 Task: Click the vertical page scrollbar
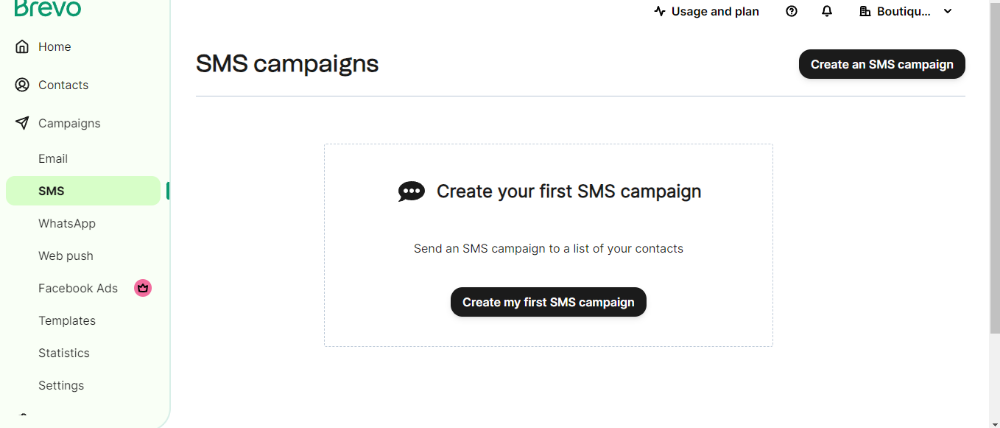995,166
